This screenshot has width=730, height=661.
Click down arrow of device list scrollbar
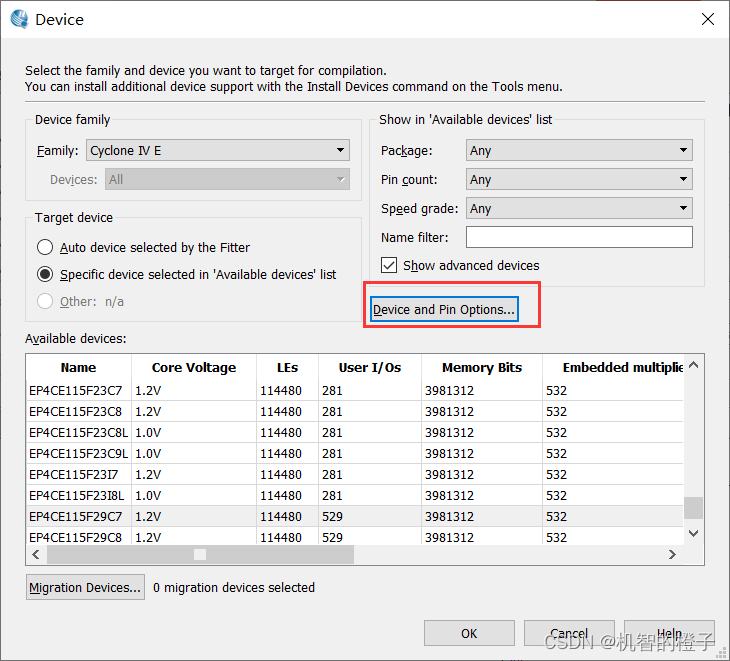pos(693,533)
